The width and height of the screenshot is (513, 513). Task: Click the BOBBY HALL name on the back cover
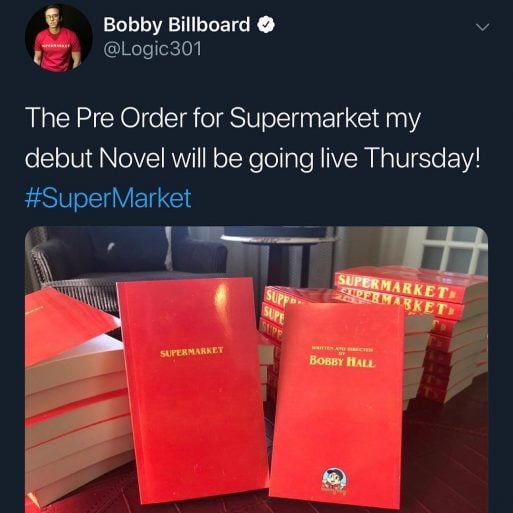342,361
